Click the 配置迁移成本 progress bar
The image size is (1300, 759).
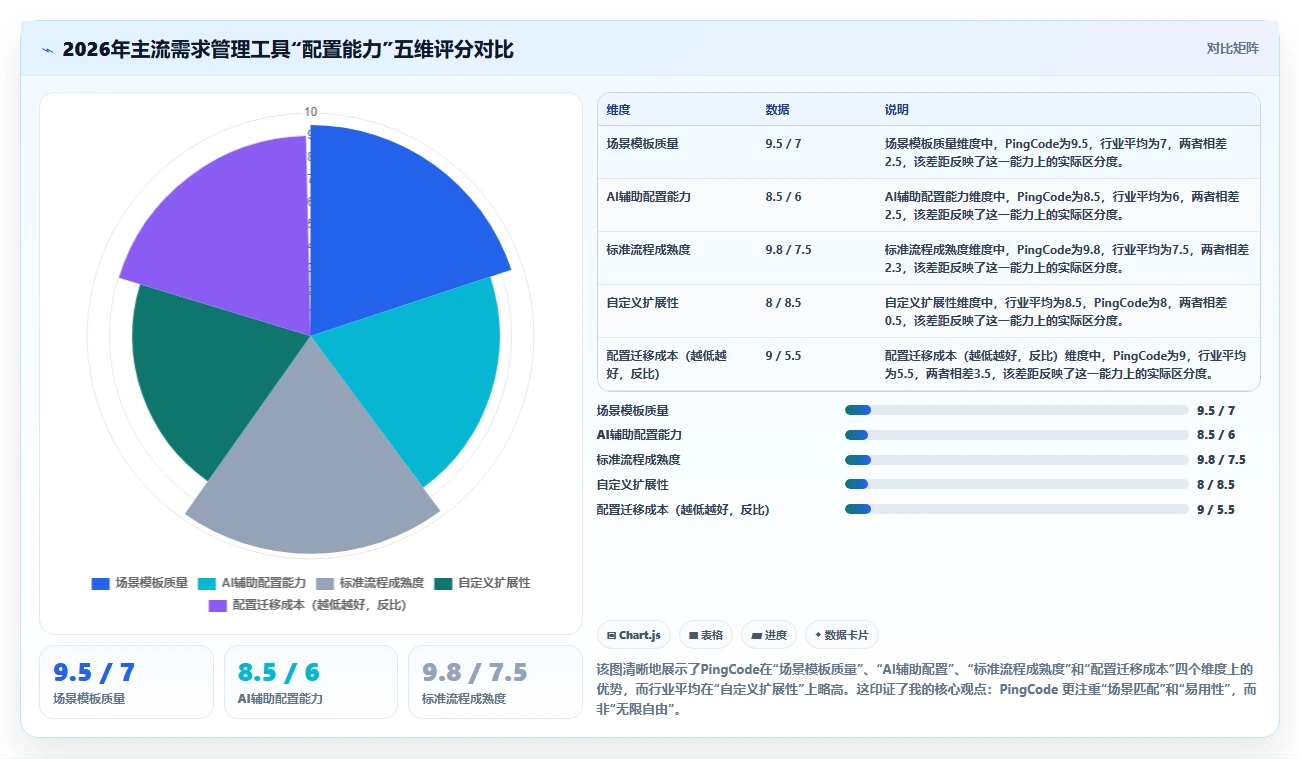[x=1017, y=509]
